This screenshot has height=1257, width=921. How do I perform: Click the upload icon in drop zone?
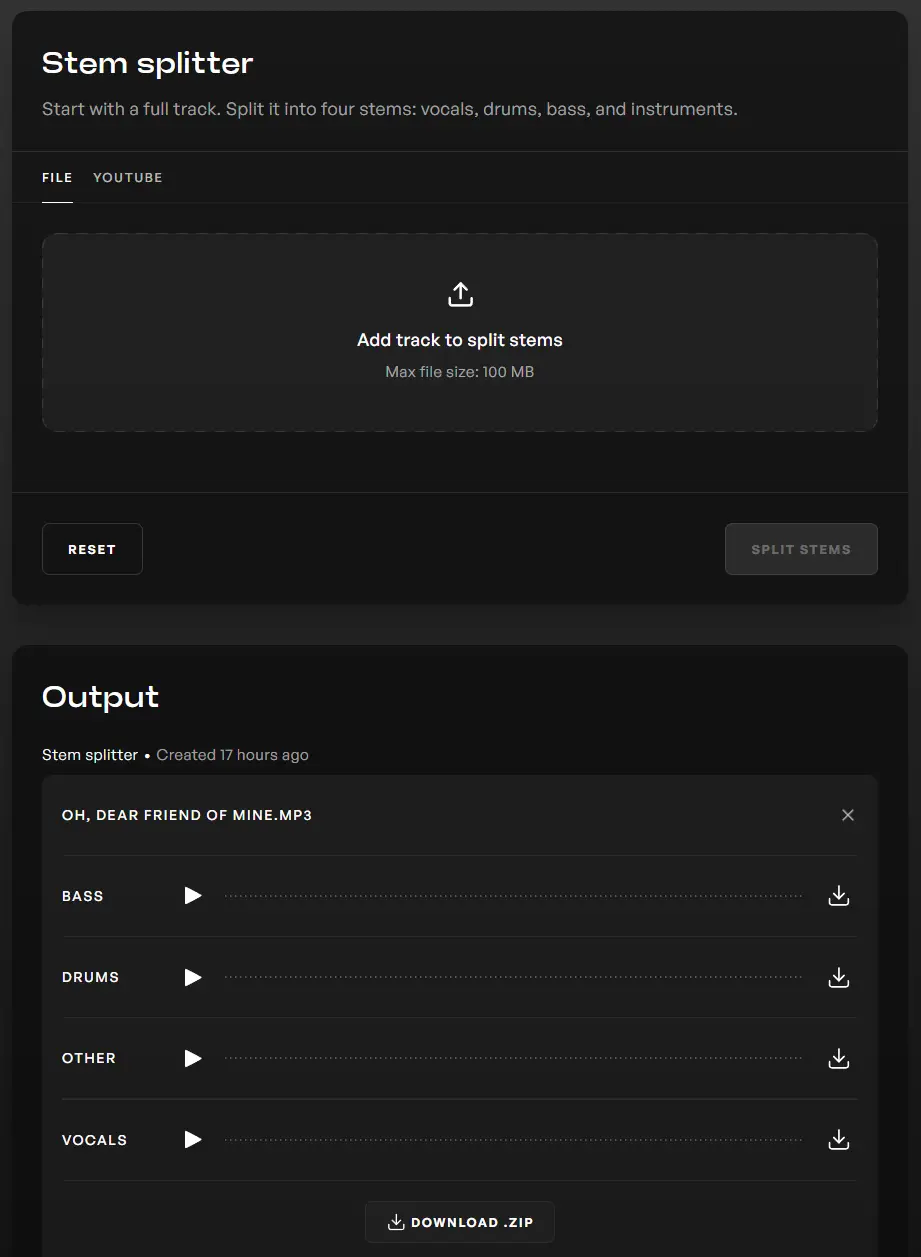tap(460, 295)
